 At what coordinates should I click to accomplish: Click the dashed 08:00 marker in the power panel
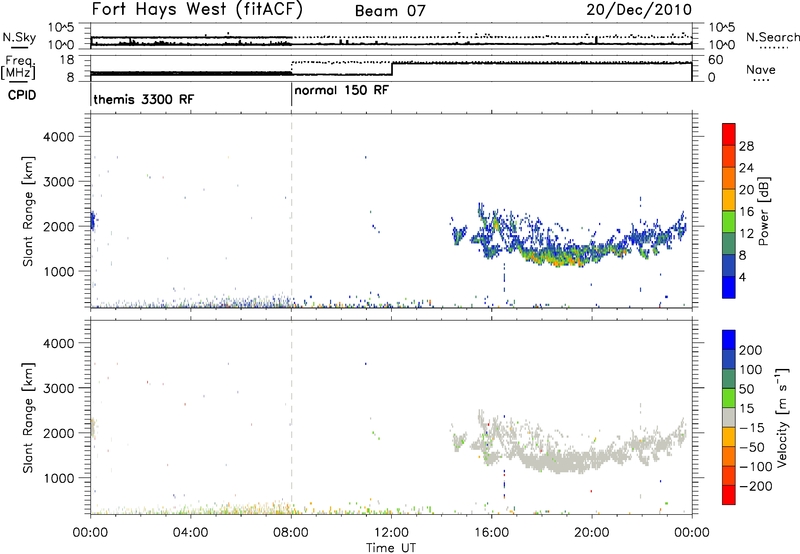(291, 211)
